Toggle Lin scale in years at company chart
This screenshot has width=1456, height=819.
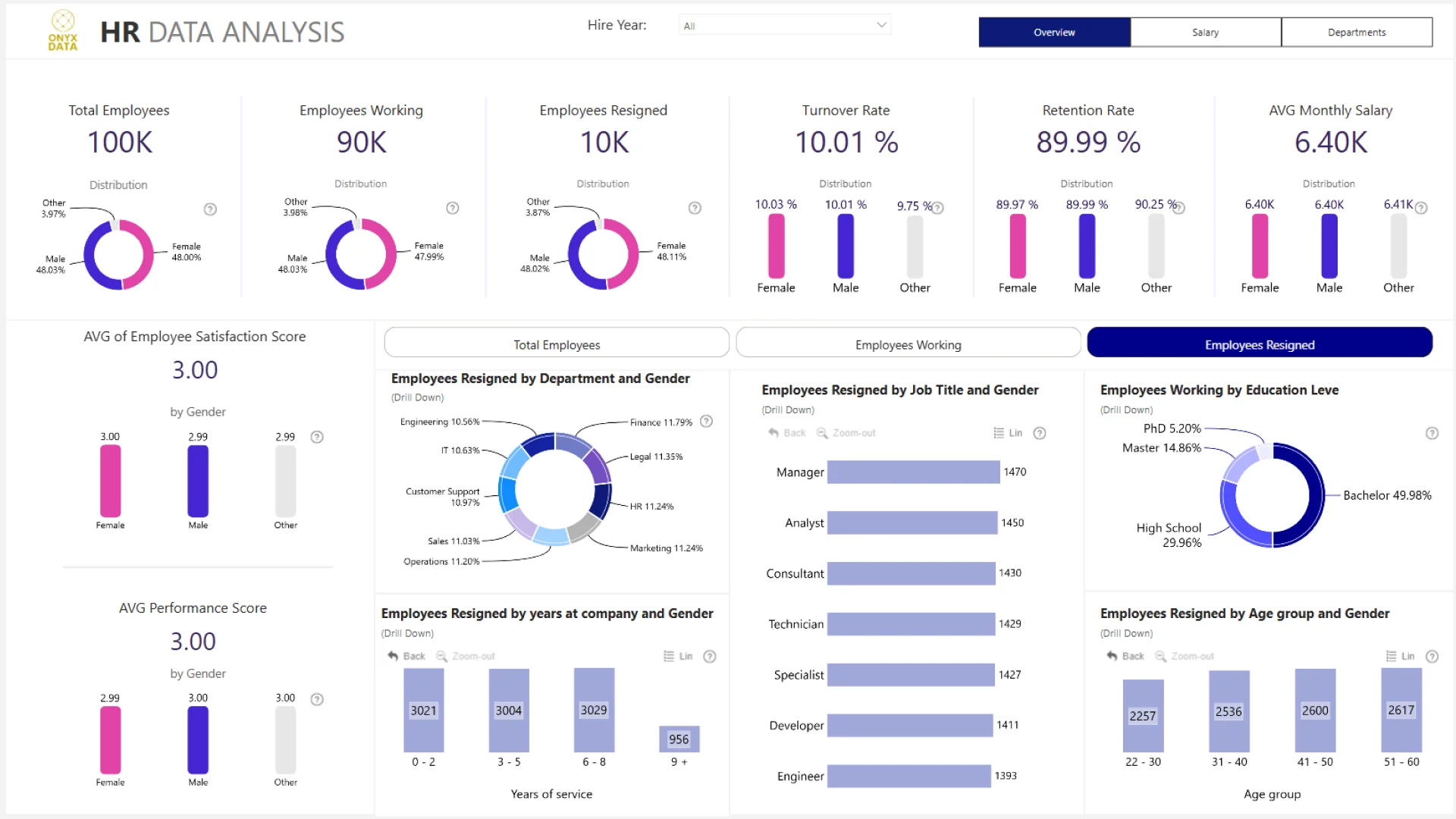click(678, 656)
